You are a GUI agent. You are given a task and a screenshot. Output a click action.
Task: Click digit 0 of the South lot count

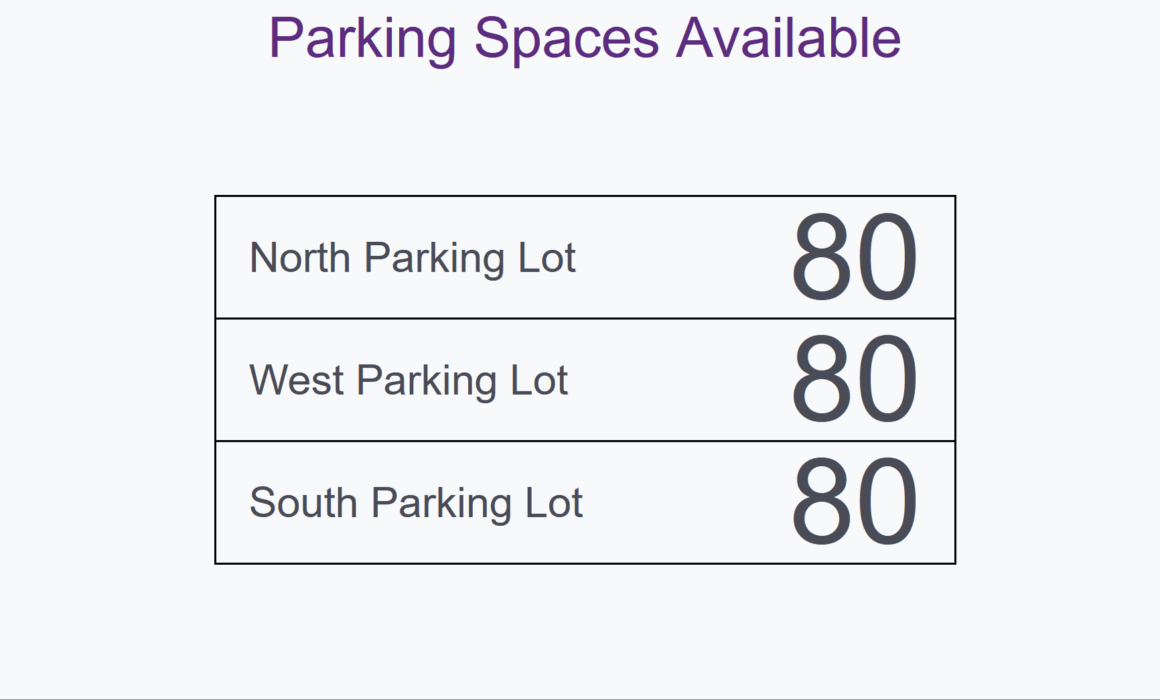click(x=886, y=502)
